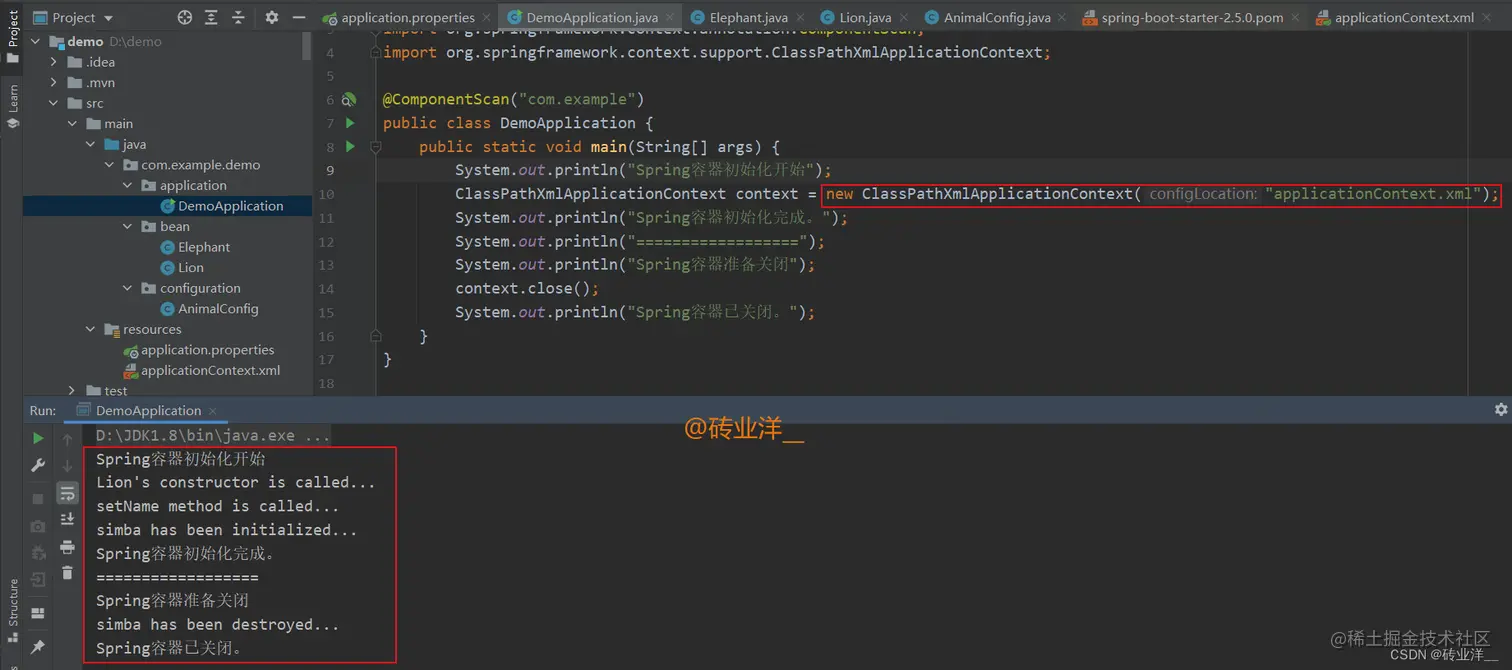The image size is (1512, 670).
Task: Click Scroll to End icon in console
Action: (x=67, y=519)
